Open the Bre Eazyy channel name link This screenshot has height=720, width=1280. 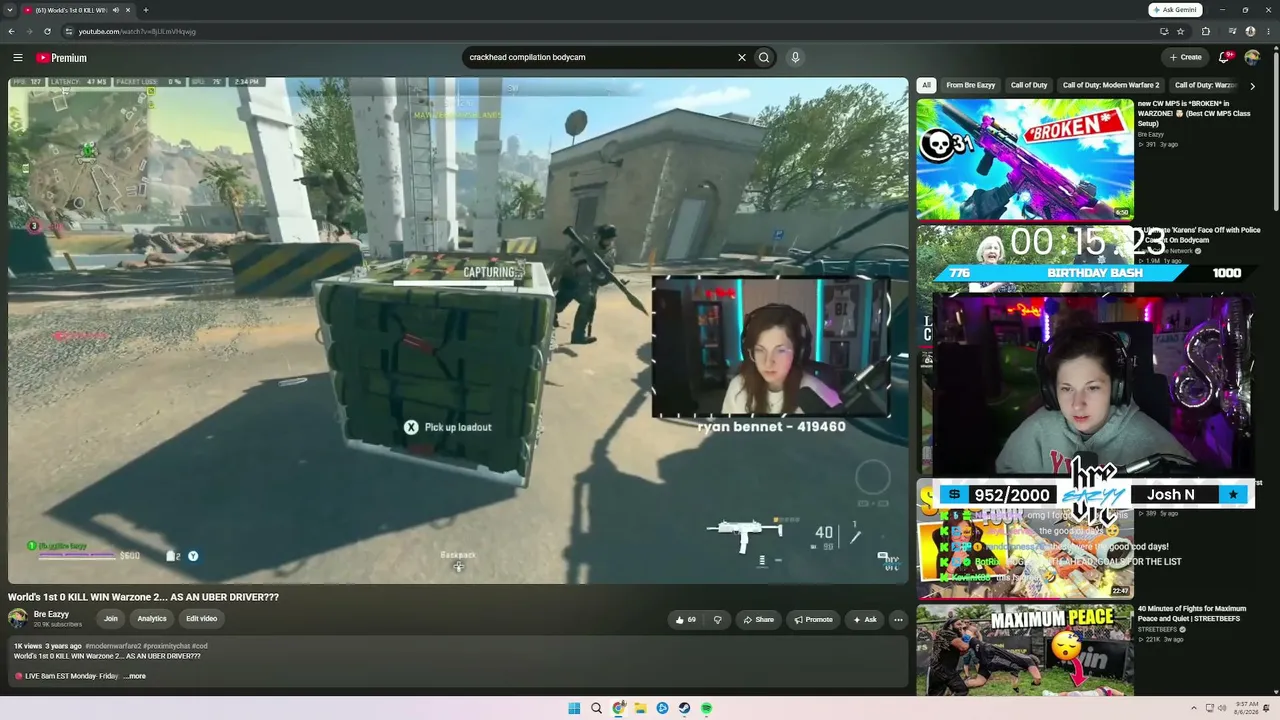tap(51, 614)
